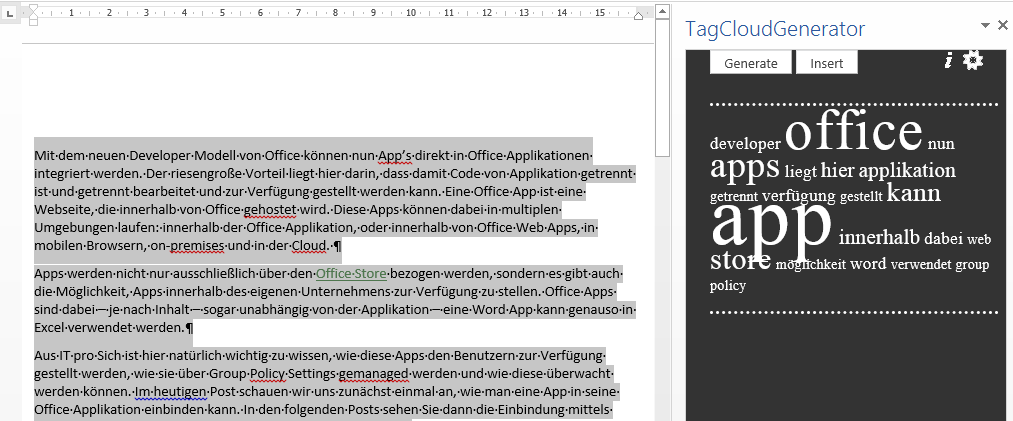Viewport: 1013px width, 421px height.
Task: Click the "developer" tag in the cloud
Action: pyautogui.click(x=745, y=144)
